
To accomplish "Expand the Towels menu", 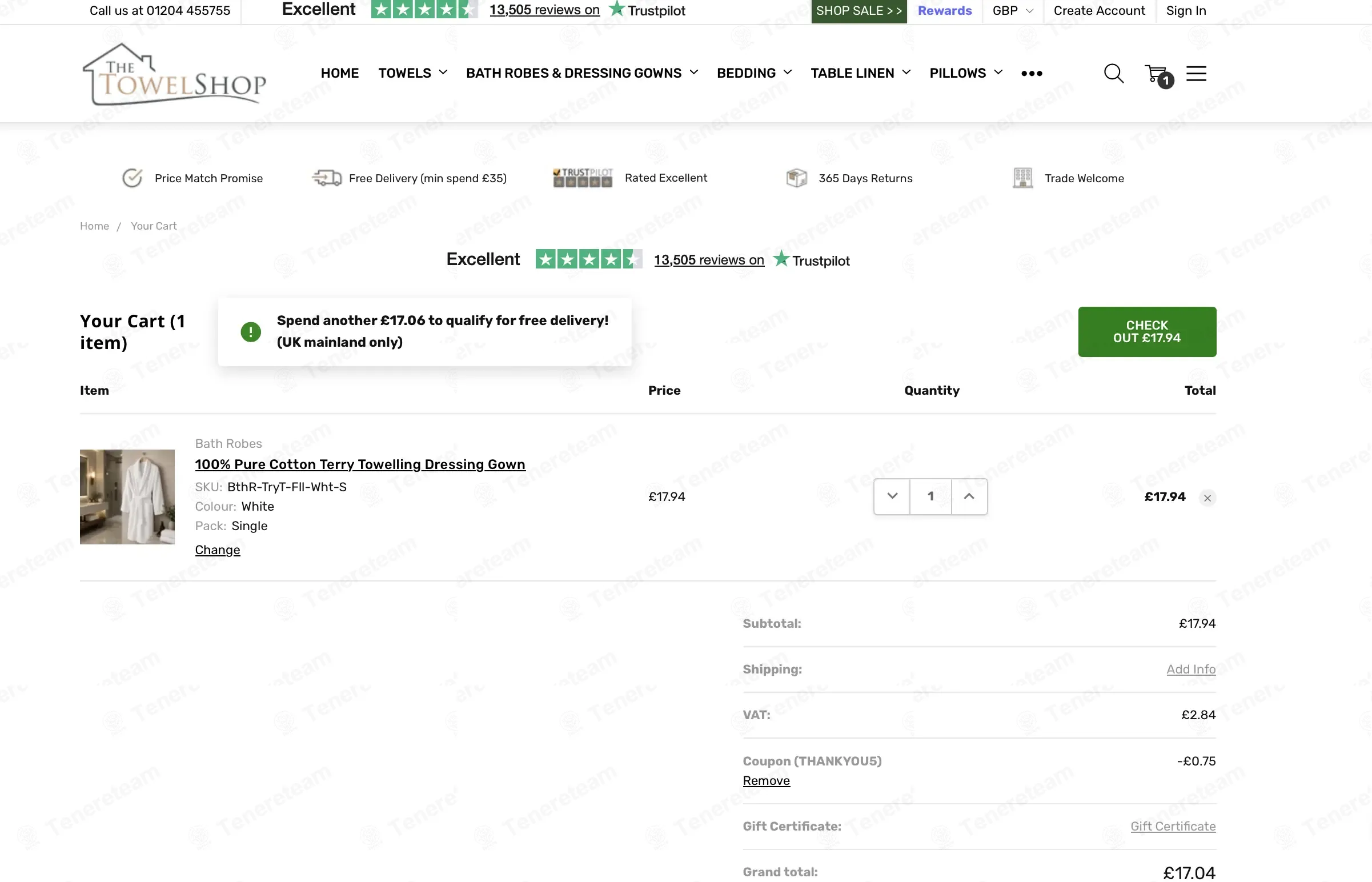I will [x=413, y=73].
